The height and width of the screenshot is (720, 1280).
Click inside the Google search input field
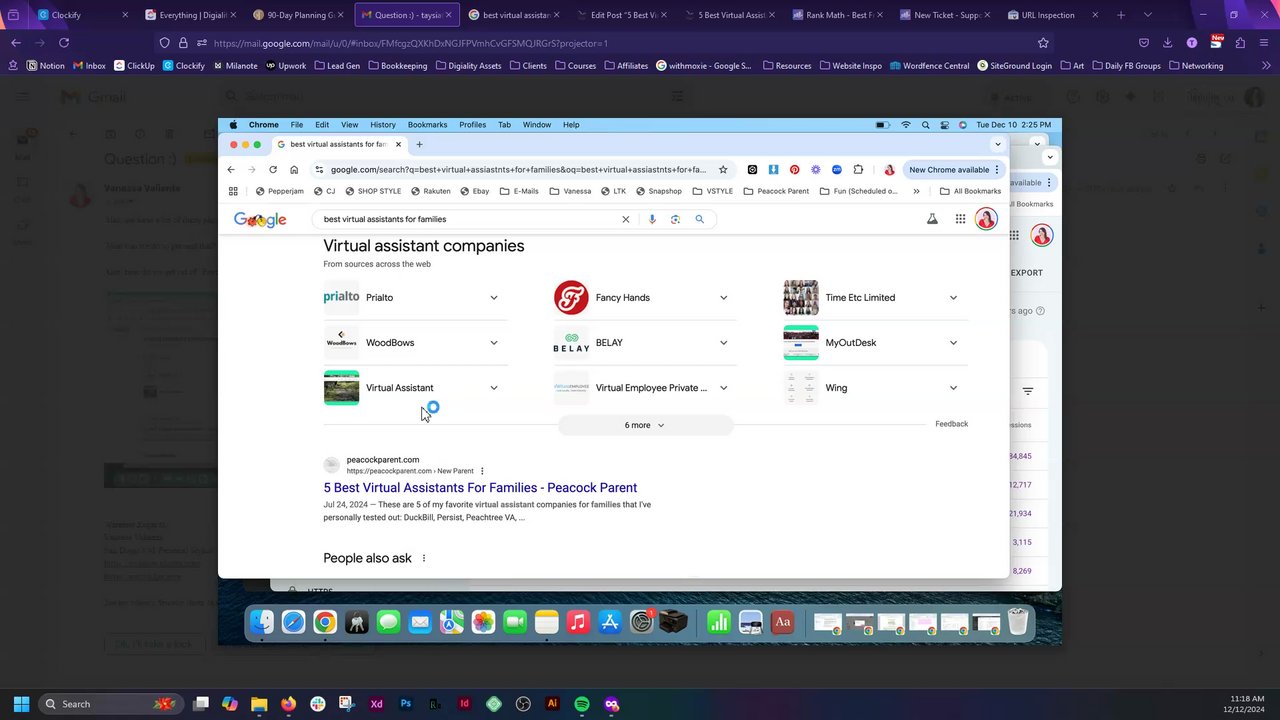pos(468,219)
